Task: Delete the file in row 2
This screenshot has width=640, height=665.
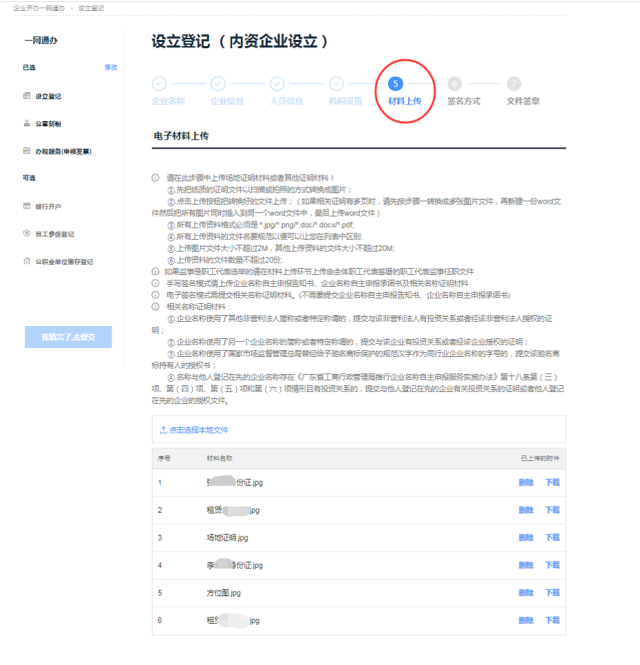Action: (x=526, y=510)
